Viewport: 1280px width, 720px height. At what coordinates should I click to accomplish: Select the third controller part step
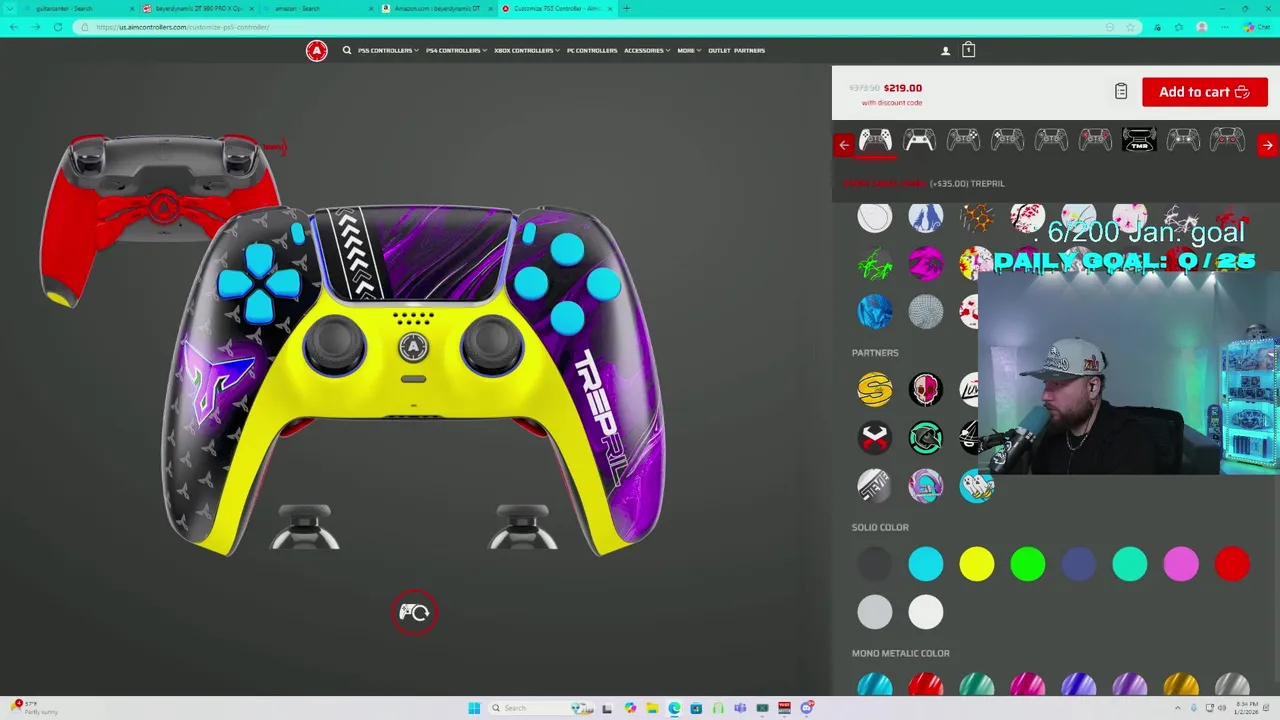point(963,141)
